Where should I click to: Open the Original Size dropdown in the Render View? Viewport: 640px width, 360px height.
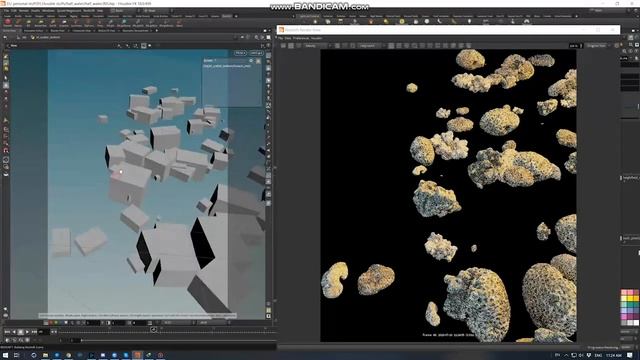[598, 46]
